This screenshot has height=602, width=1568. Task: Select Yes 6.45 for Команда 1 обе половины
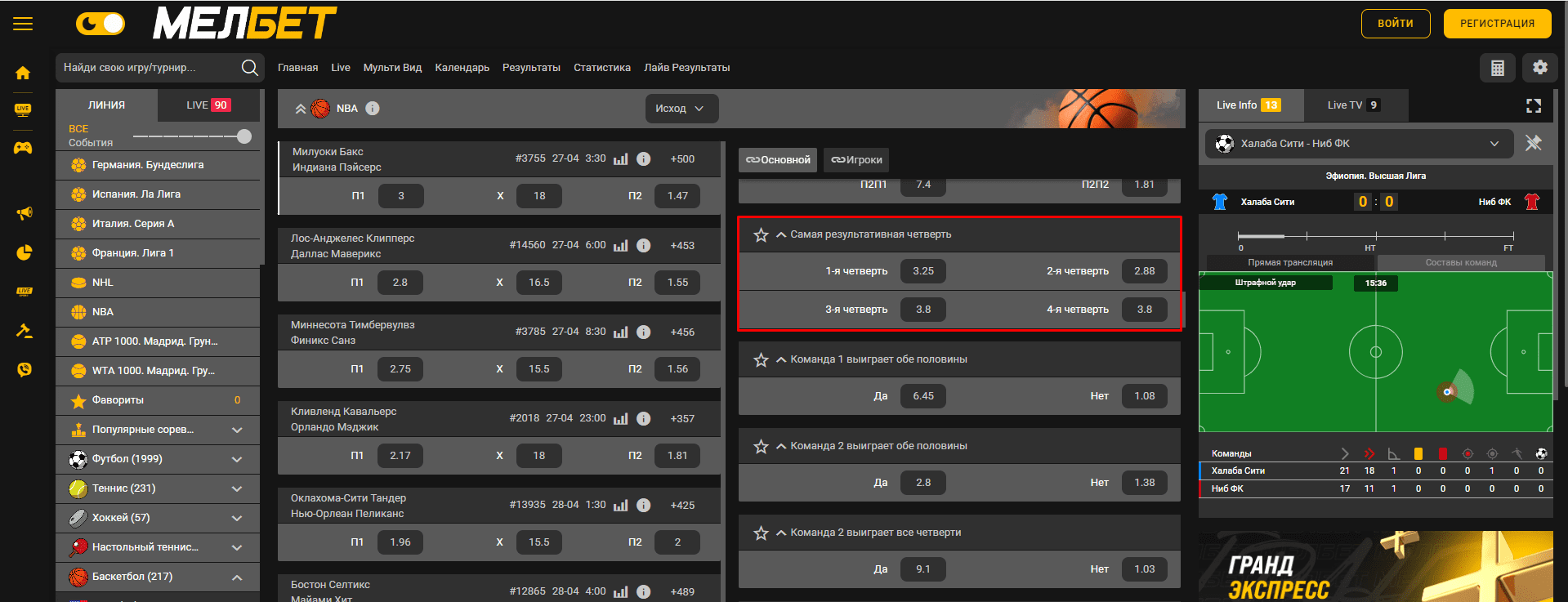(923, 396)
